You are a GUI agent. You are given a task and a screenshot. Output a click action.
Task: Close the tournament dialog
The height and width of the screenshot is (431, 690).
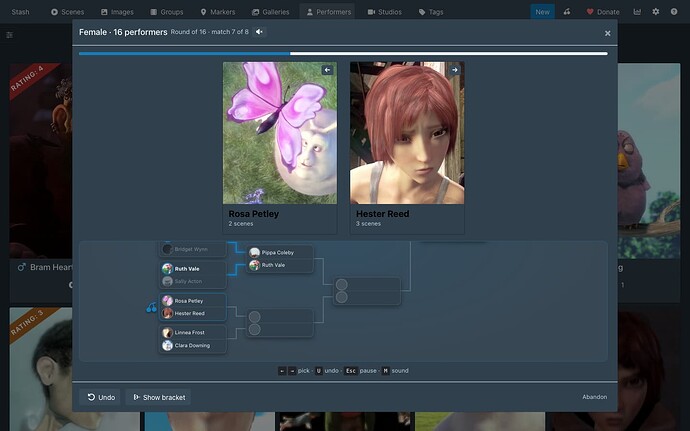click(x=607, y=33)
